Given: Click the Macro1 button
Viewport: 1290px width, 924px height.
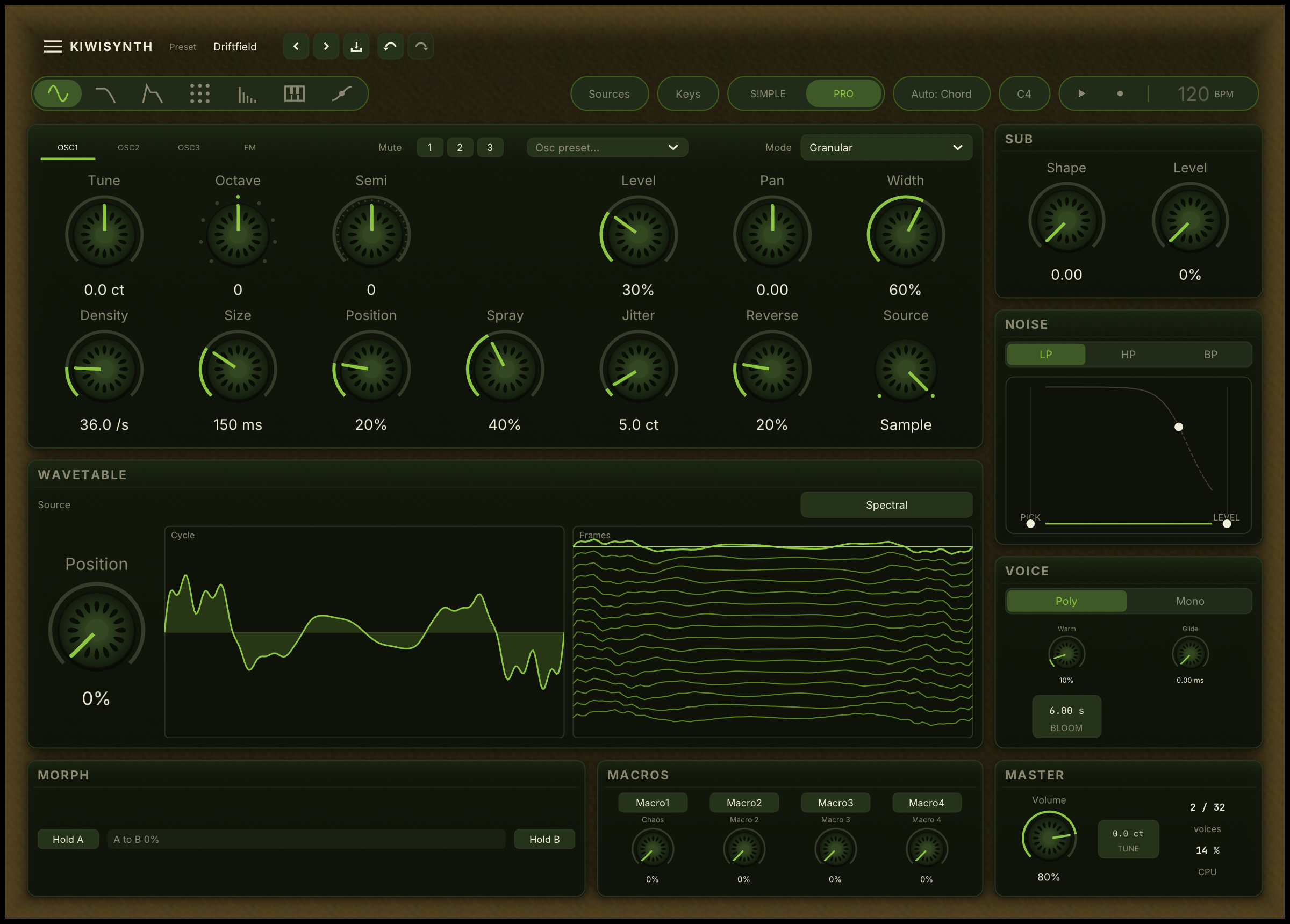Looking at the screenshot, I should tap(653, 804).
